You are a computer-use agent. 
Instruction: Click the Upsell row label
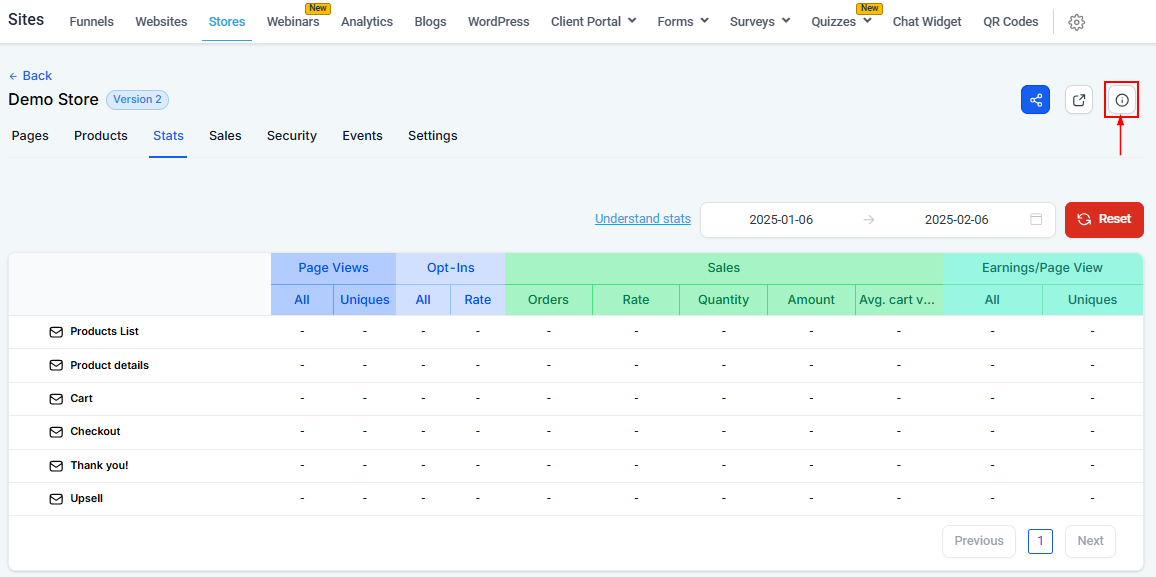[86, 498]
